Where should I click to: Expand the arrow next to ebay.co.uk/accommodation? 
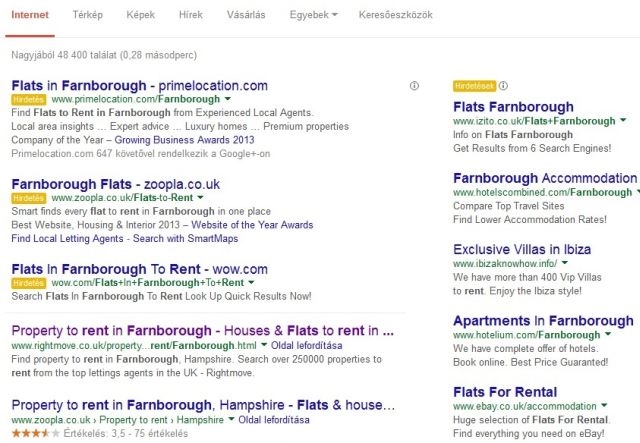click(x=604, y=406)
